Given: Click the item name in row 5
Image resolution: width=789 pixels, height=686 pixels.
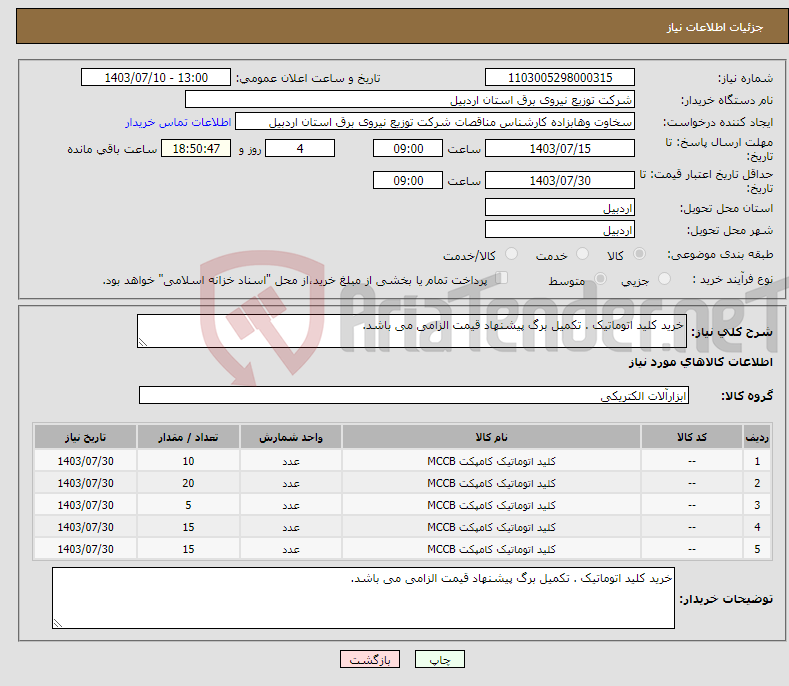Looking at the screenshot, I should pos(491,550).
